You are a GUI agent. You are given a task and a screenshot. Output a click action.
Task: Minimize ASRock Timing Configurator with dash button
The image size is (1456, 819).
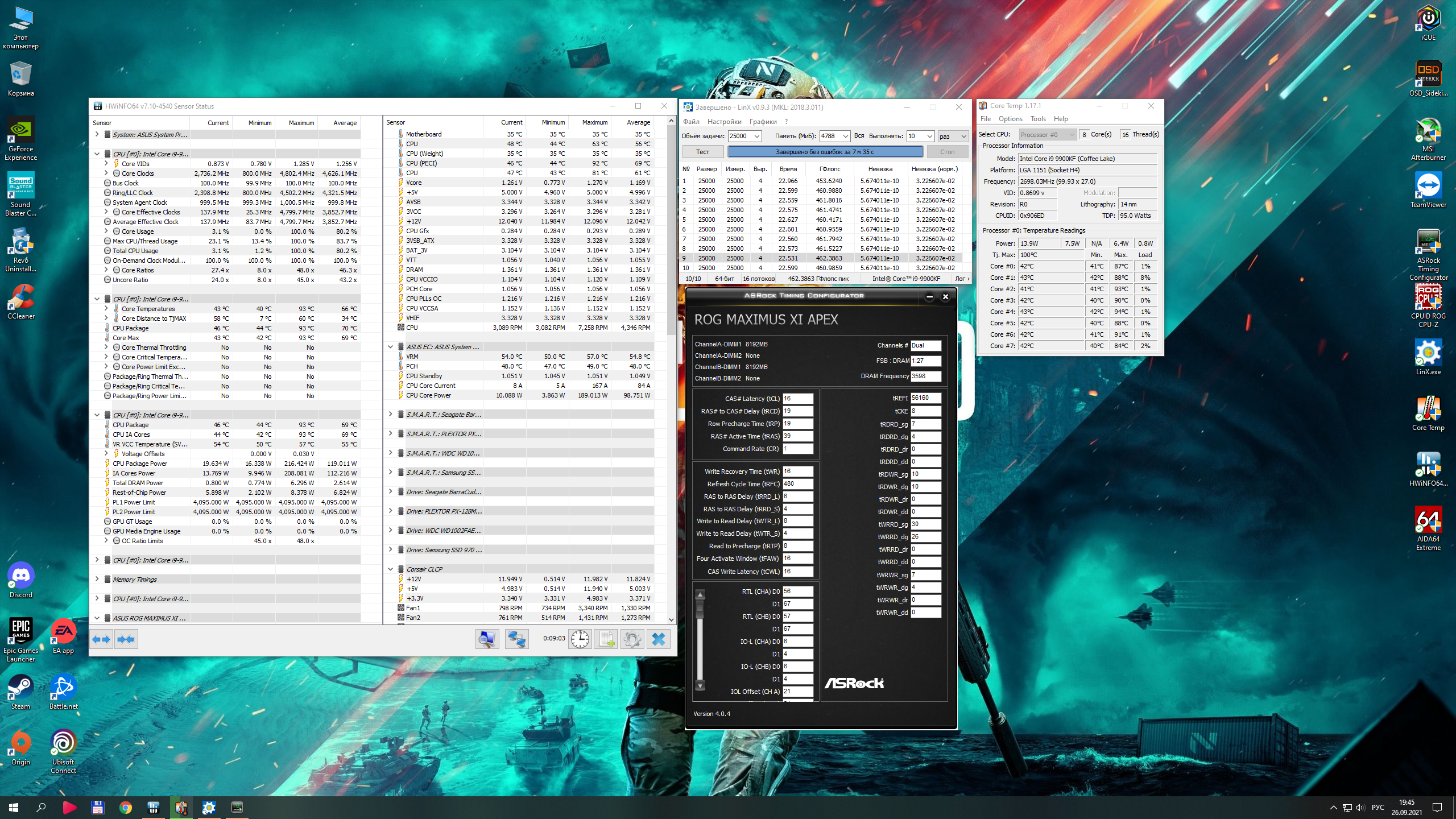click(x=929, y=296)
